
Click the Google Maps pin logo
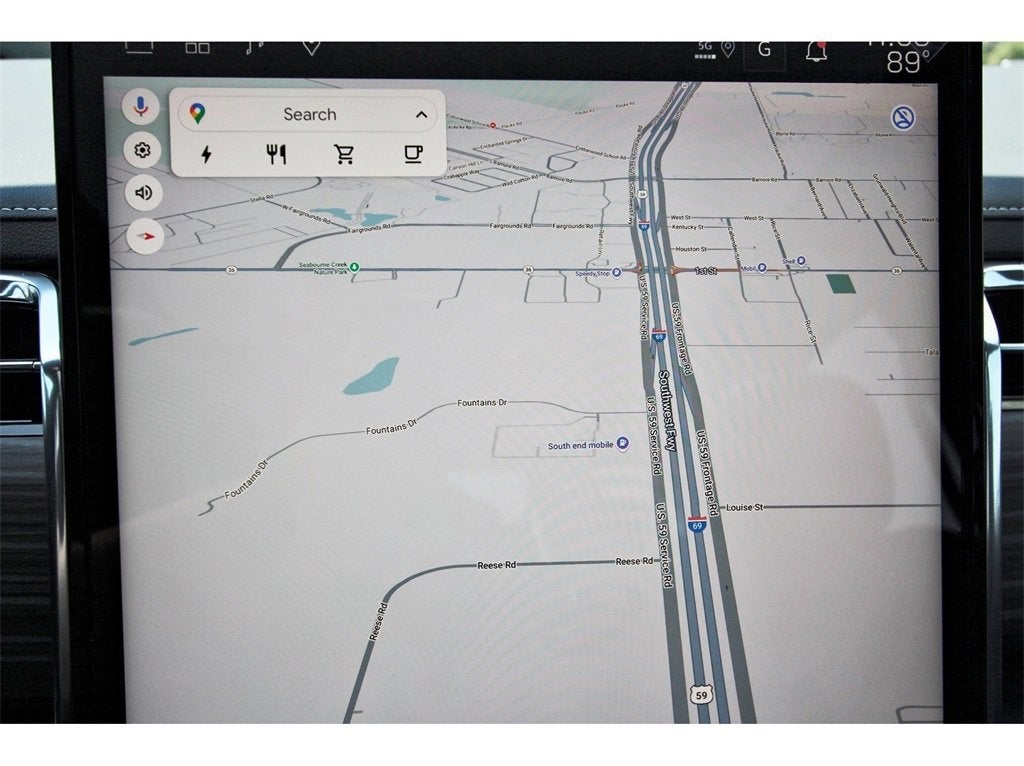point(198,114)
